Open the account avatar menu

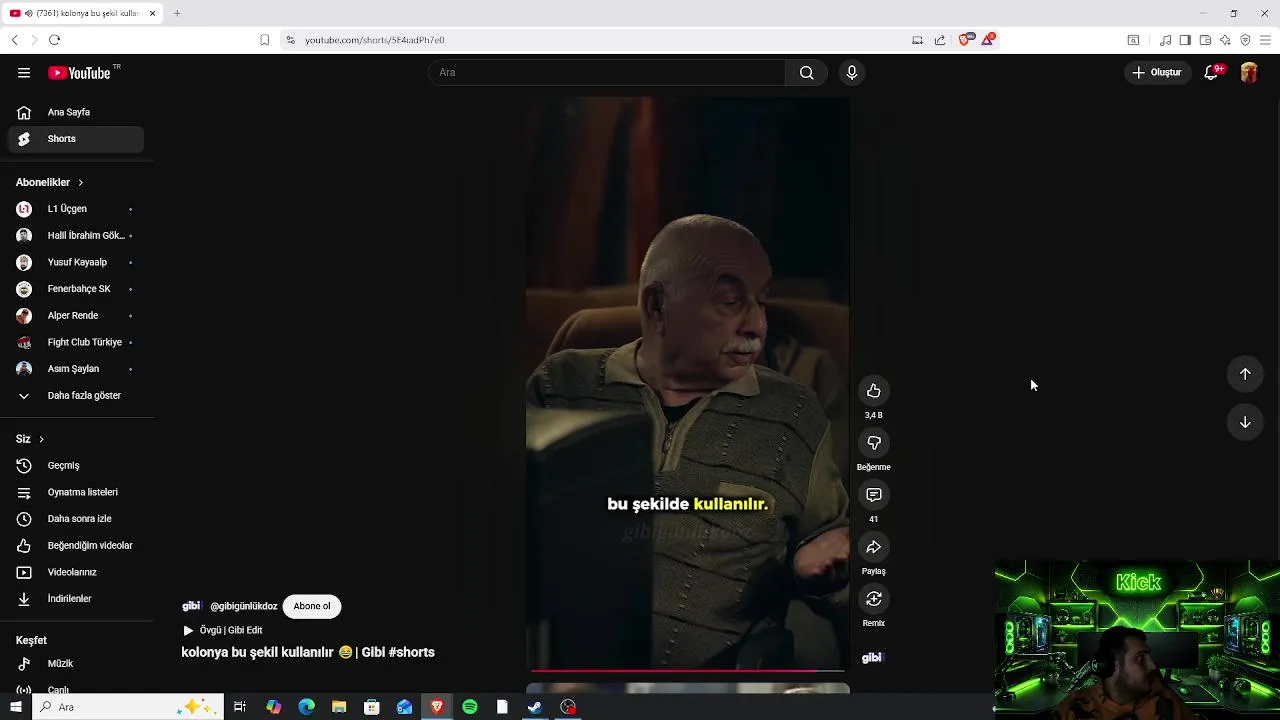[x=1249, y=72]
